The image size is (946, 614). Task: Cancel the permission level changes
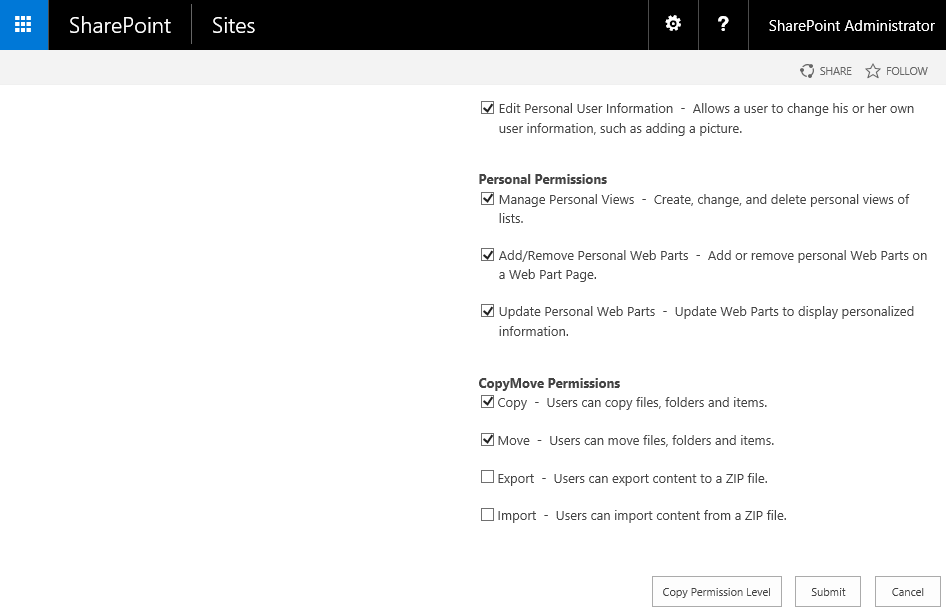click(907, 592)
